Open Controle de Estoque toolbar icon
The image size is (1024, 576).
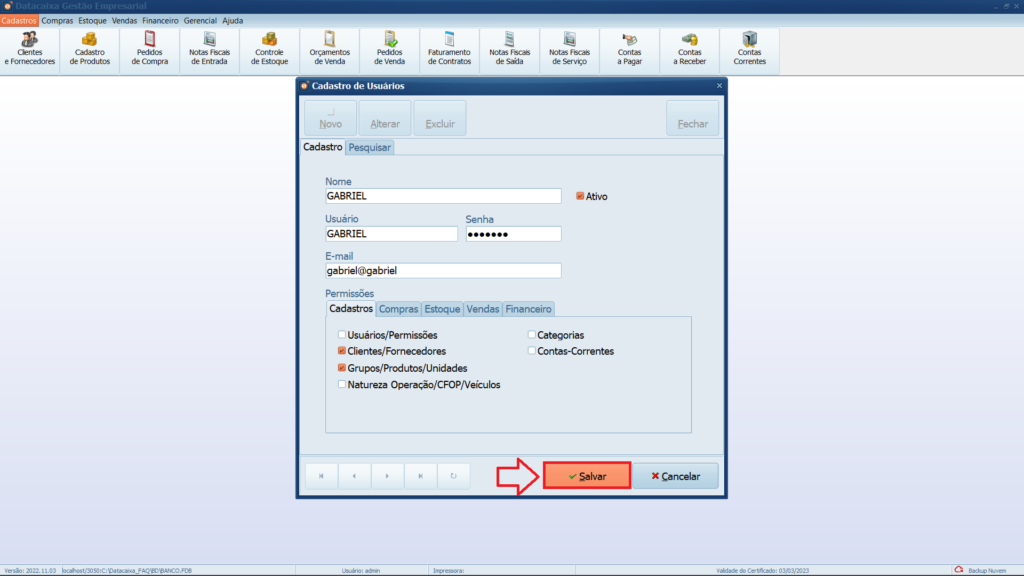point(270,49)
